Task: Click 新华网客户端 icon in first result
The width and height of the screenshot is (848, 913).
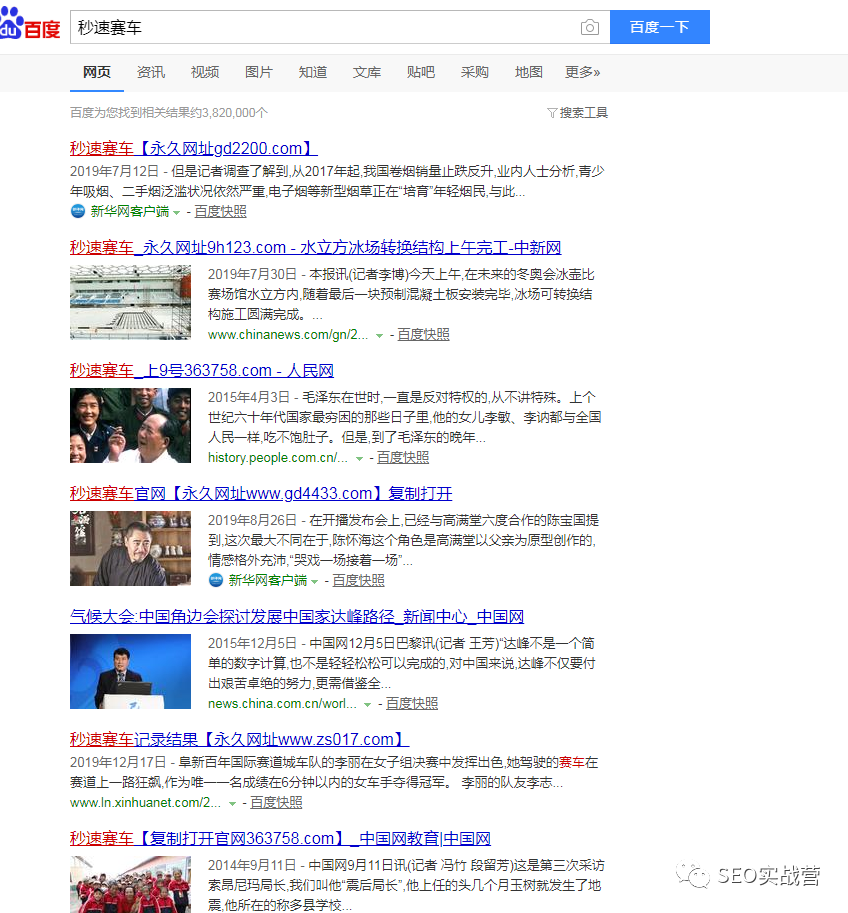Action: pyautogui.click(x=77, y=211)
